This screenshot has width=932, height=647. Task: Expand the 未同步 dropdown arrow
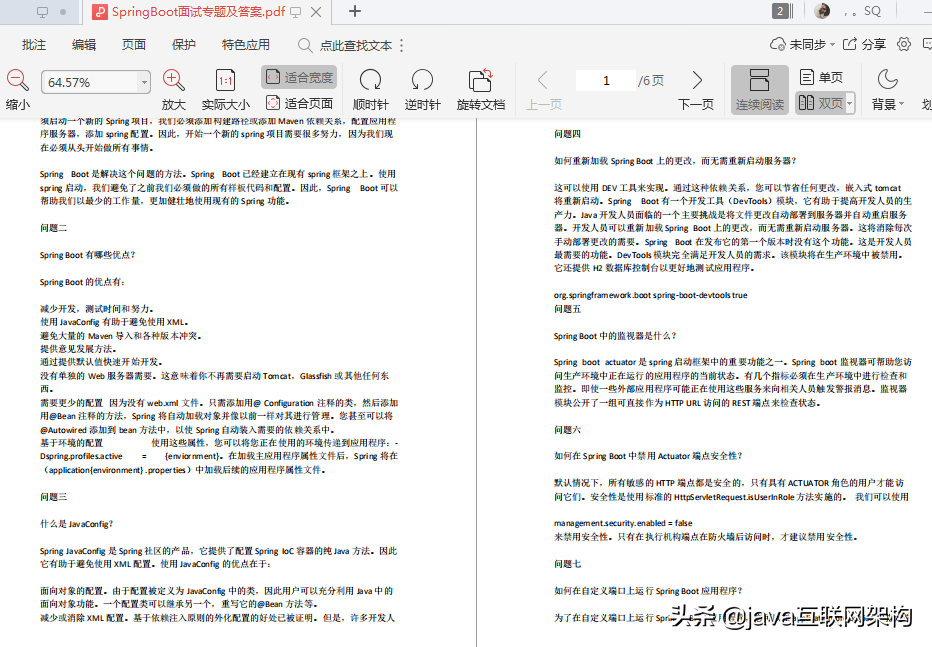[832, 45]
